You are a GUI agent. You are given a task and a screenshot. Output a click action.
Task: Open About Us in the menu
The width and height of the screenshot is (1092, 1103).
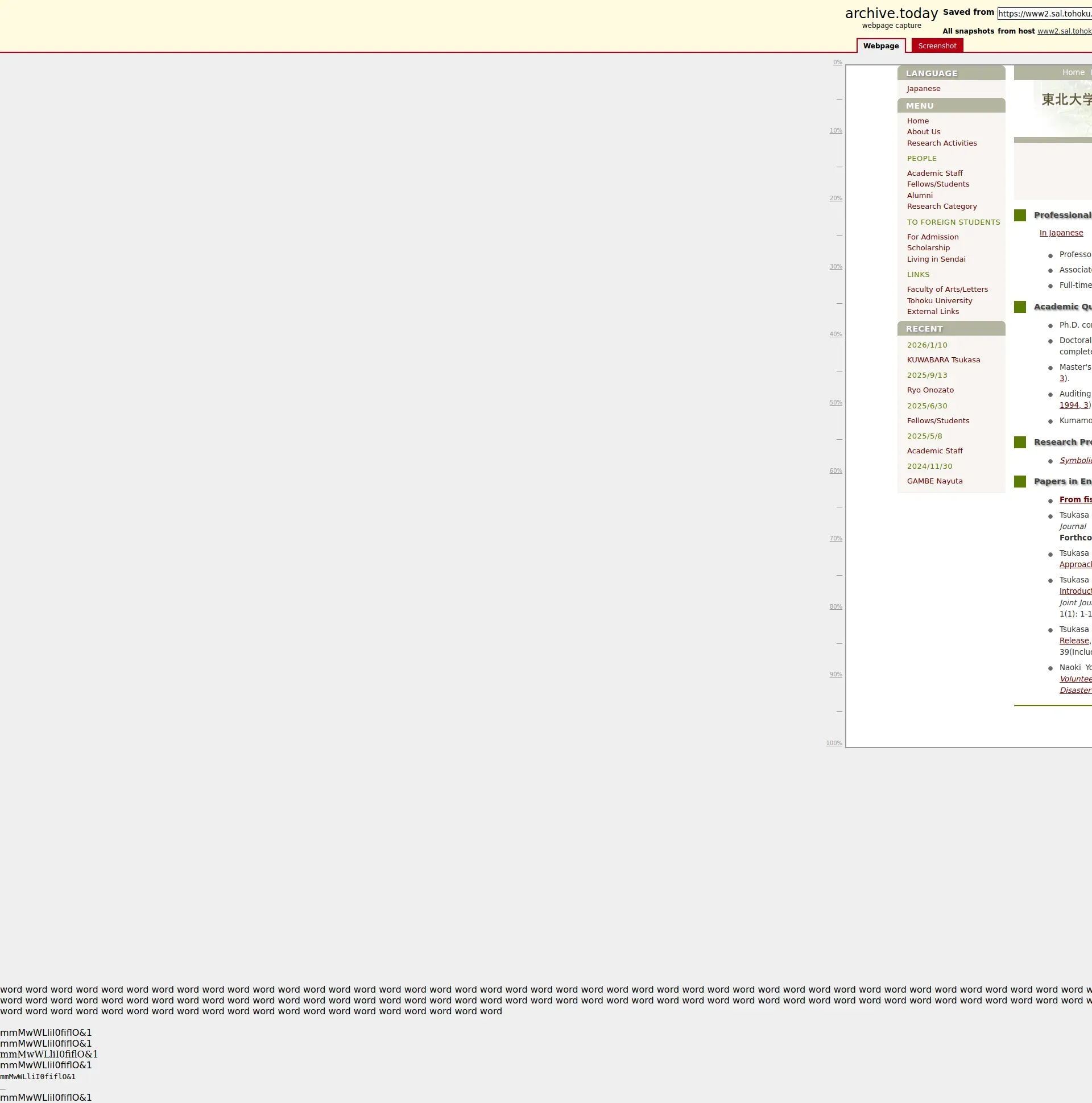tap(923, 132)
